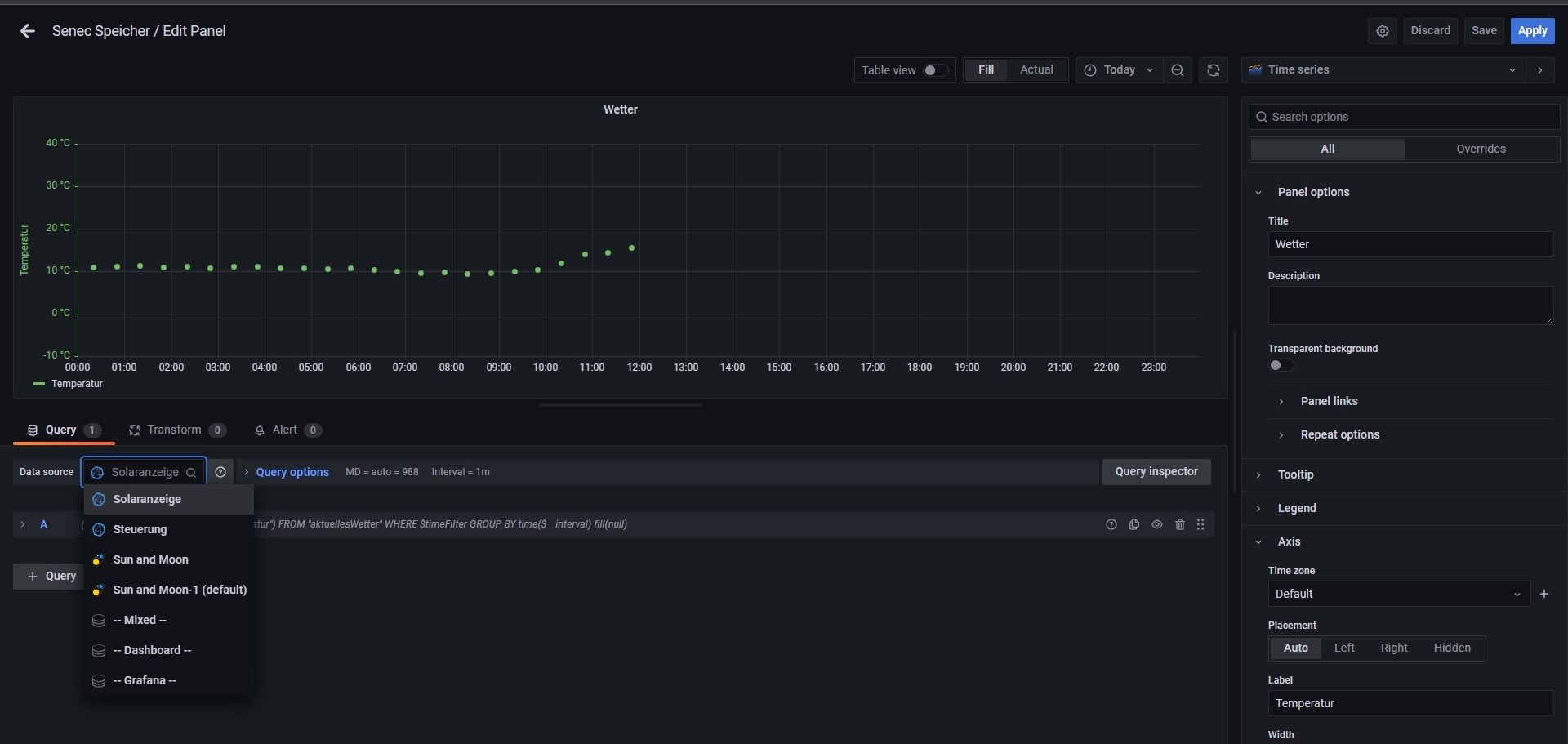This screenshot has height=744, width=1568.
Task: Hide query A using the eye icon
Action: [1156, 524]
